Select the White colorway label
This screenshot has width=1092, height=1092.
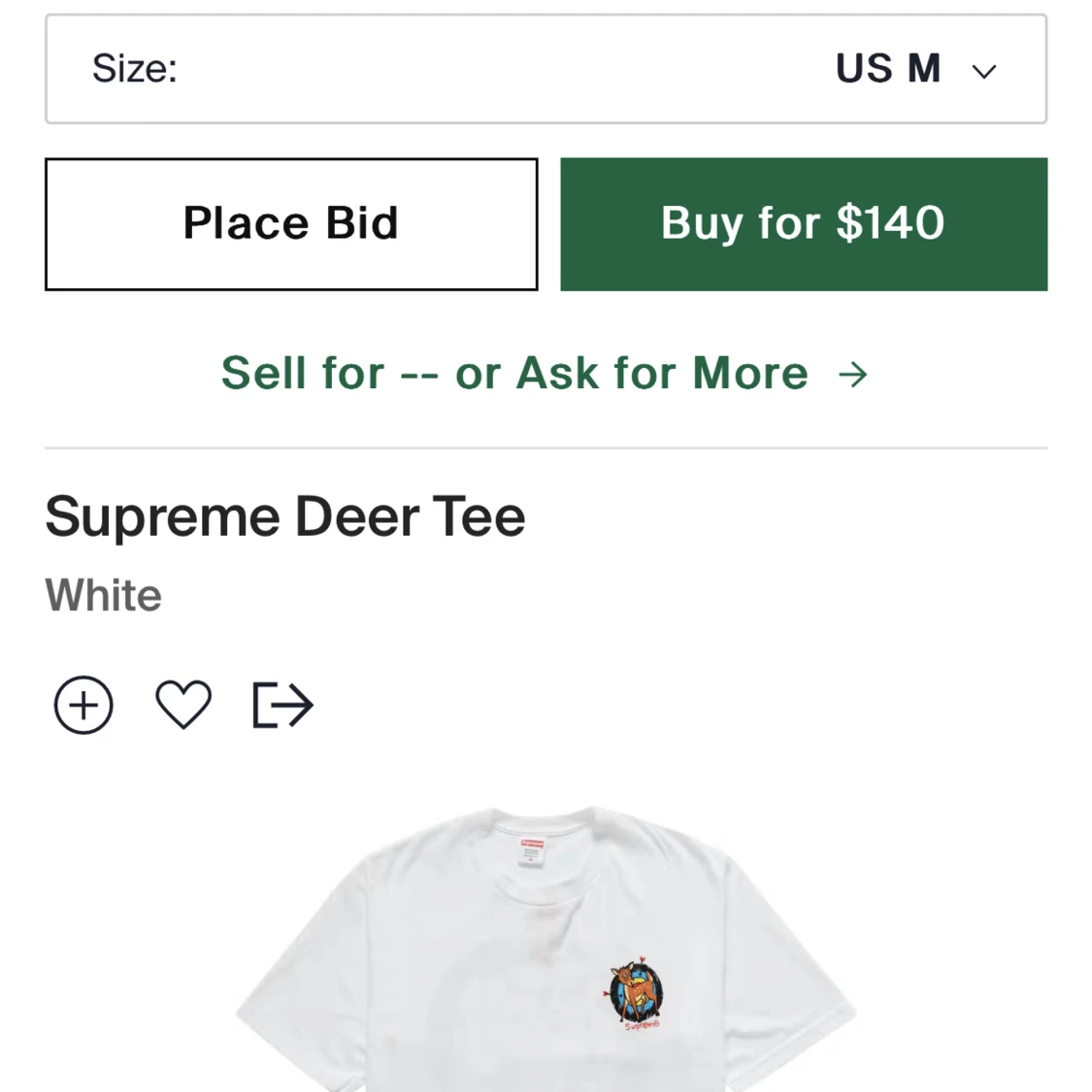point(103,595)
